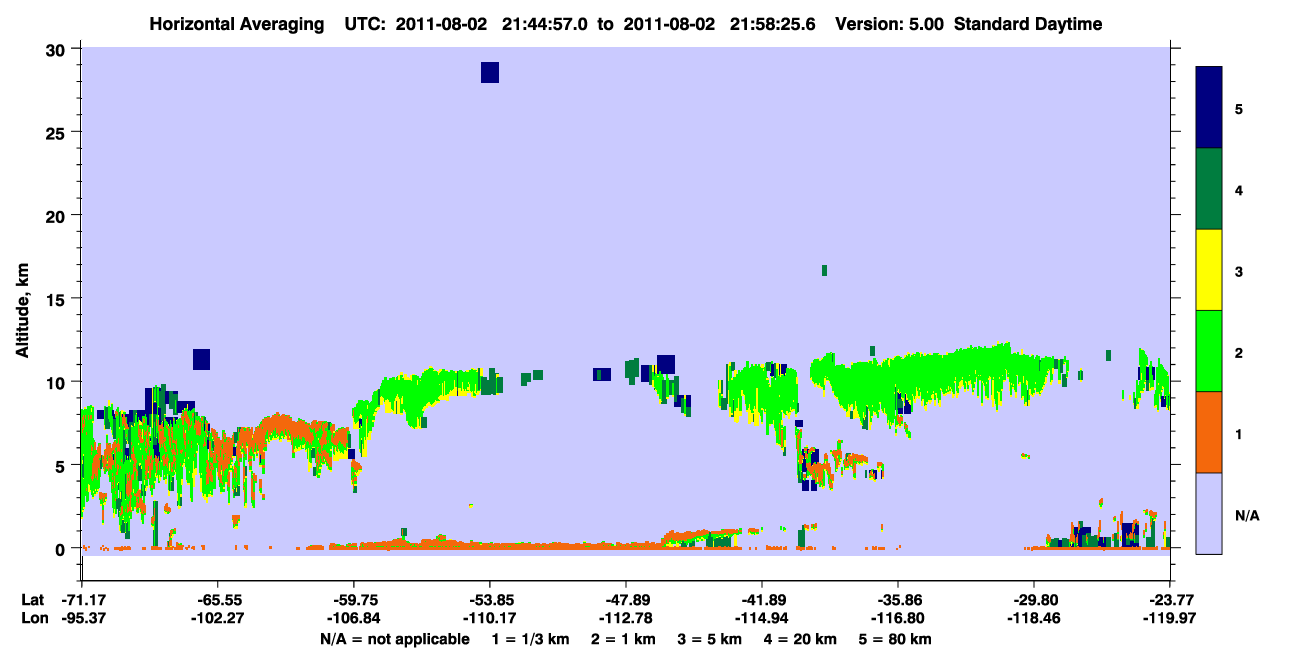This screenshot has width=1300, height=667.
Task: Click latitude value -59.75
Action: point(353,599)
